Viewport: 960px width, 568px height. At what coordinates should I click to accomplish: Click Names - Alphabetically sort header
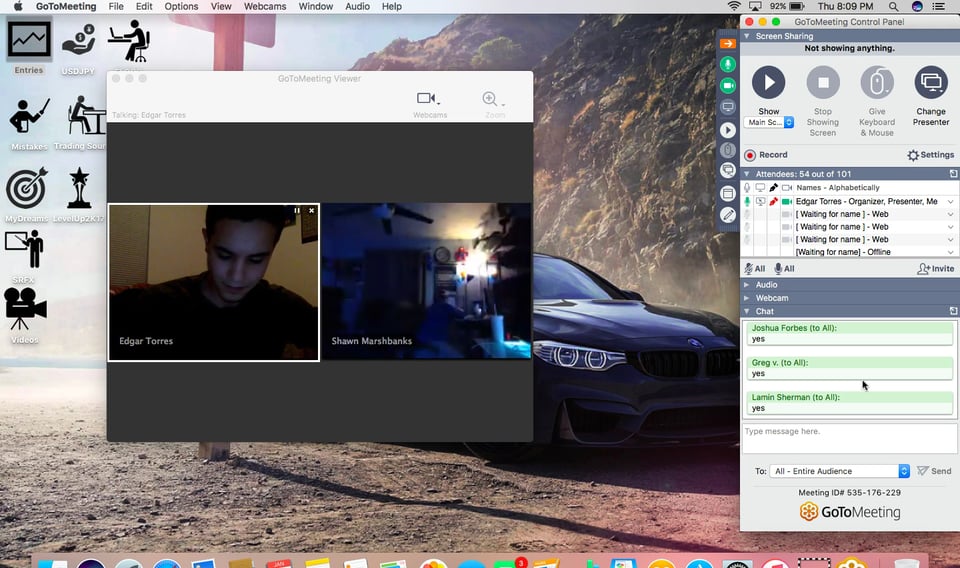pos(838,187)
